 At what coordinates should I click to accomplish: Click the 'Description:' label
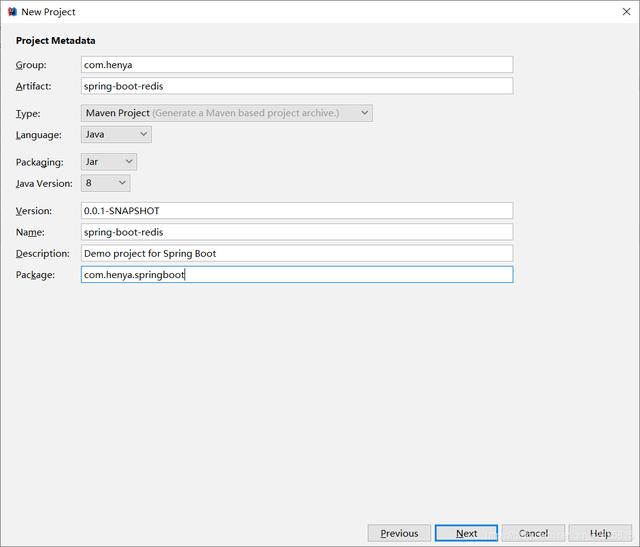click(43, 253)
